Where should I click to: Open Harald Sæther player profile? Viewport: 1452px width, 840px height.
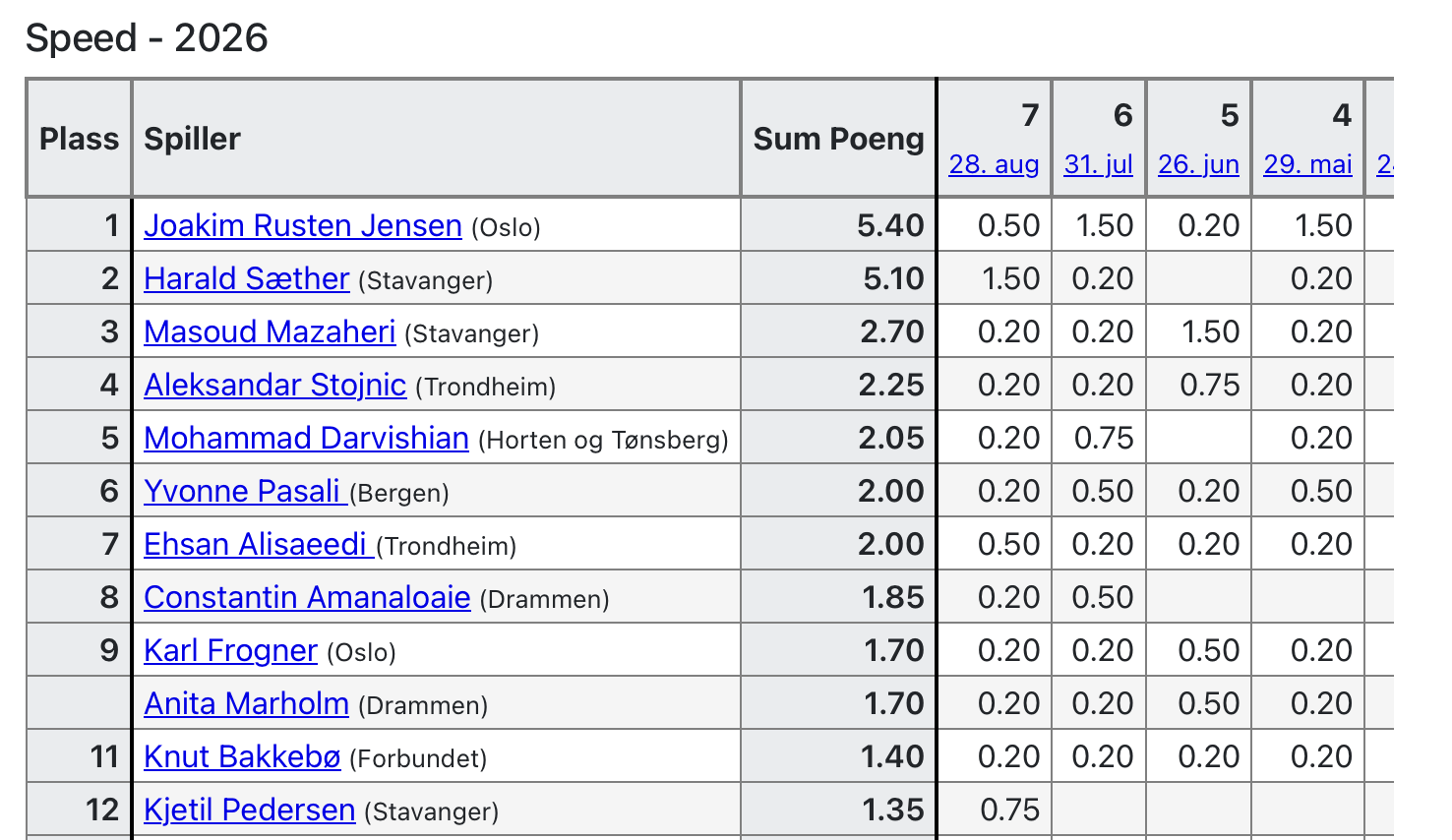click(x=246, y=278)
